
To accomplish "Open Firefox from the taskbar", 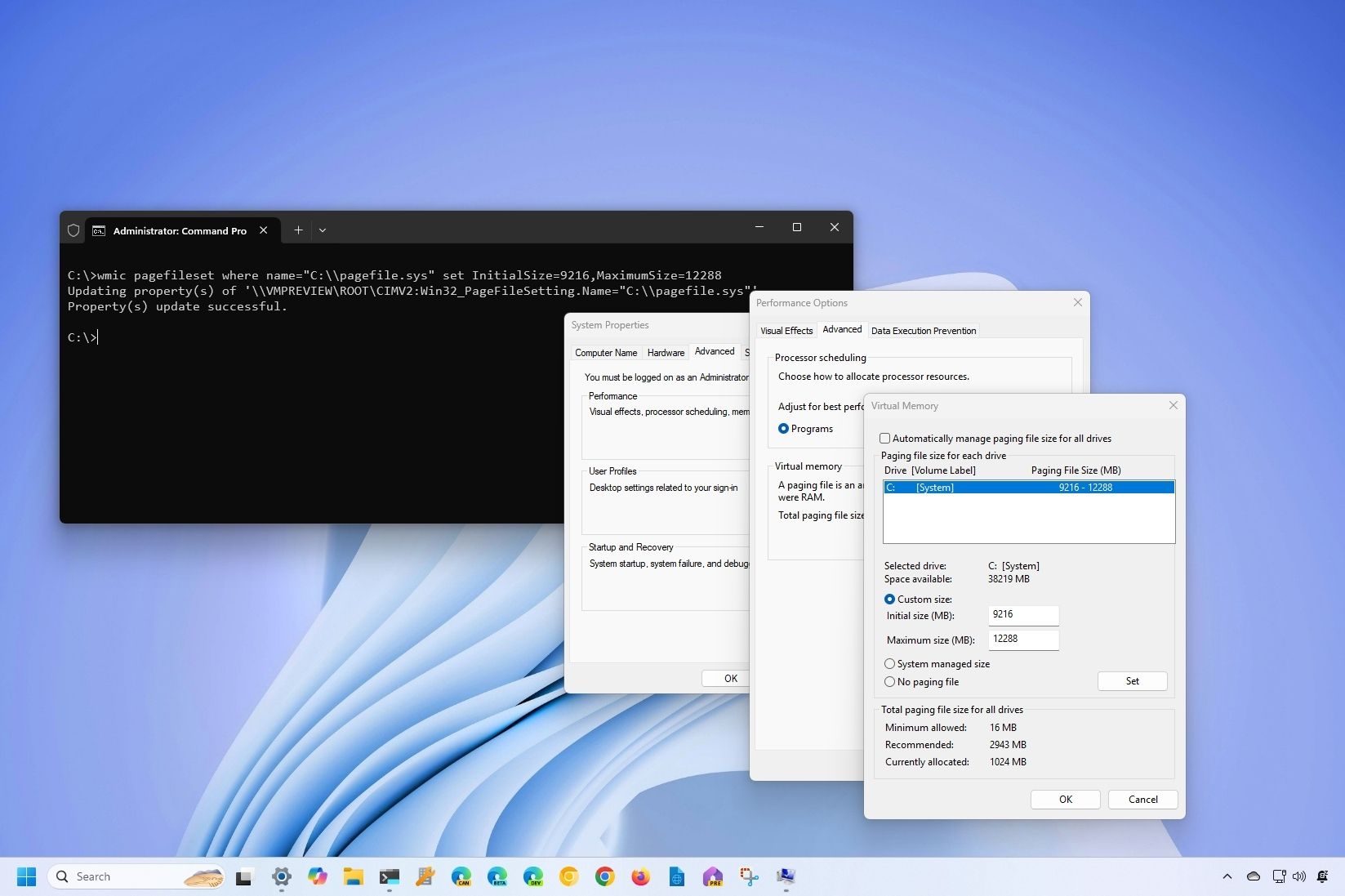I will (640, 876).
